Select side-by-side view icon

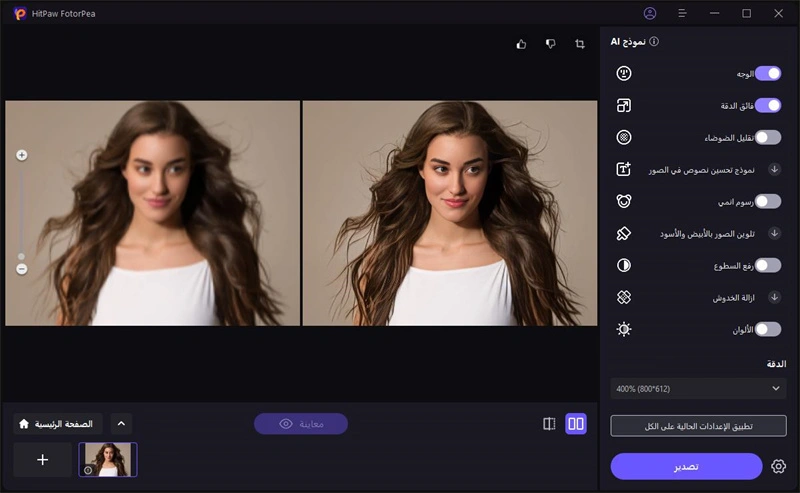click(576, 424)
